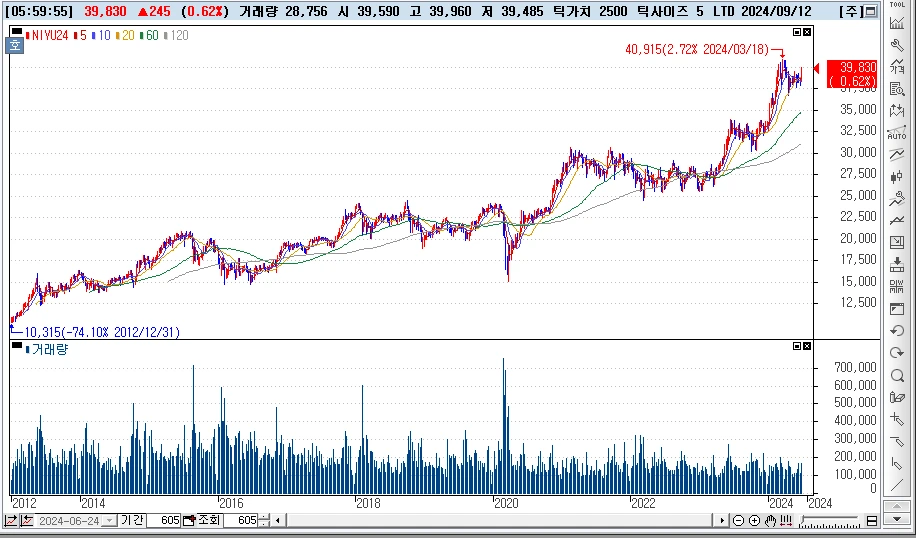Enable AUTO trendline tool
This screenshot has width=916, height=538.
pyautogui.click(x=897, y=133)
